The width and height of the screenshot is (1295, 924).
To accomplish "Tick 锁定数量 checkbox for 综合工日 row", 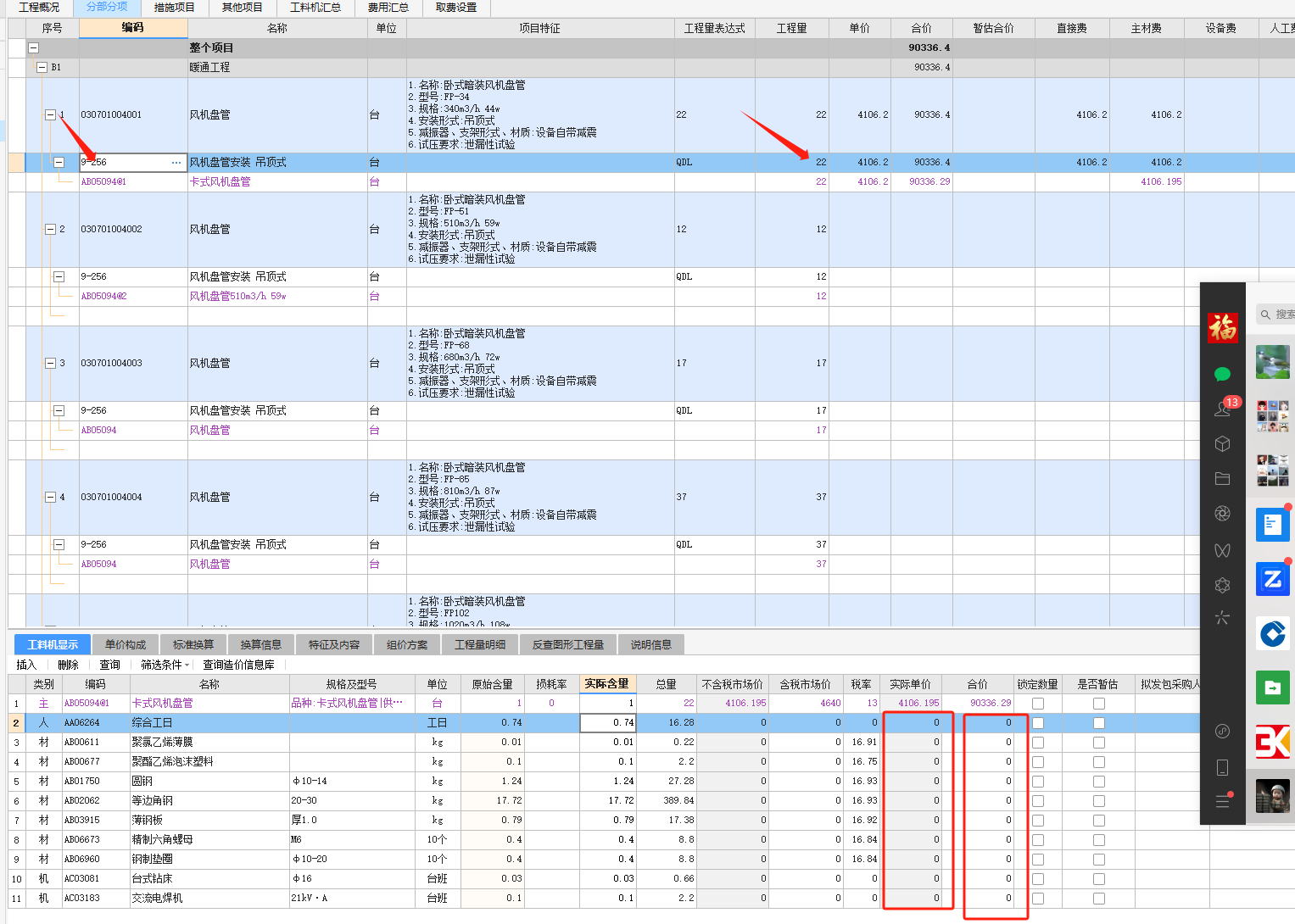I will pos(1037,723).
